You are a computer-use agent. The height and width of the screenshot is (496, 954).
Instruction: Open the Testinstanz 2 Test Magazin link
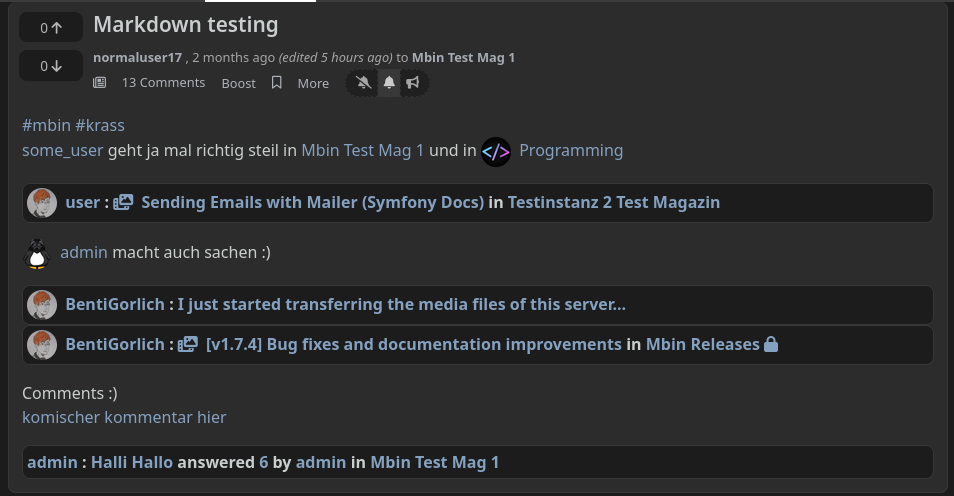[x=613, y=203]
